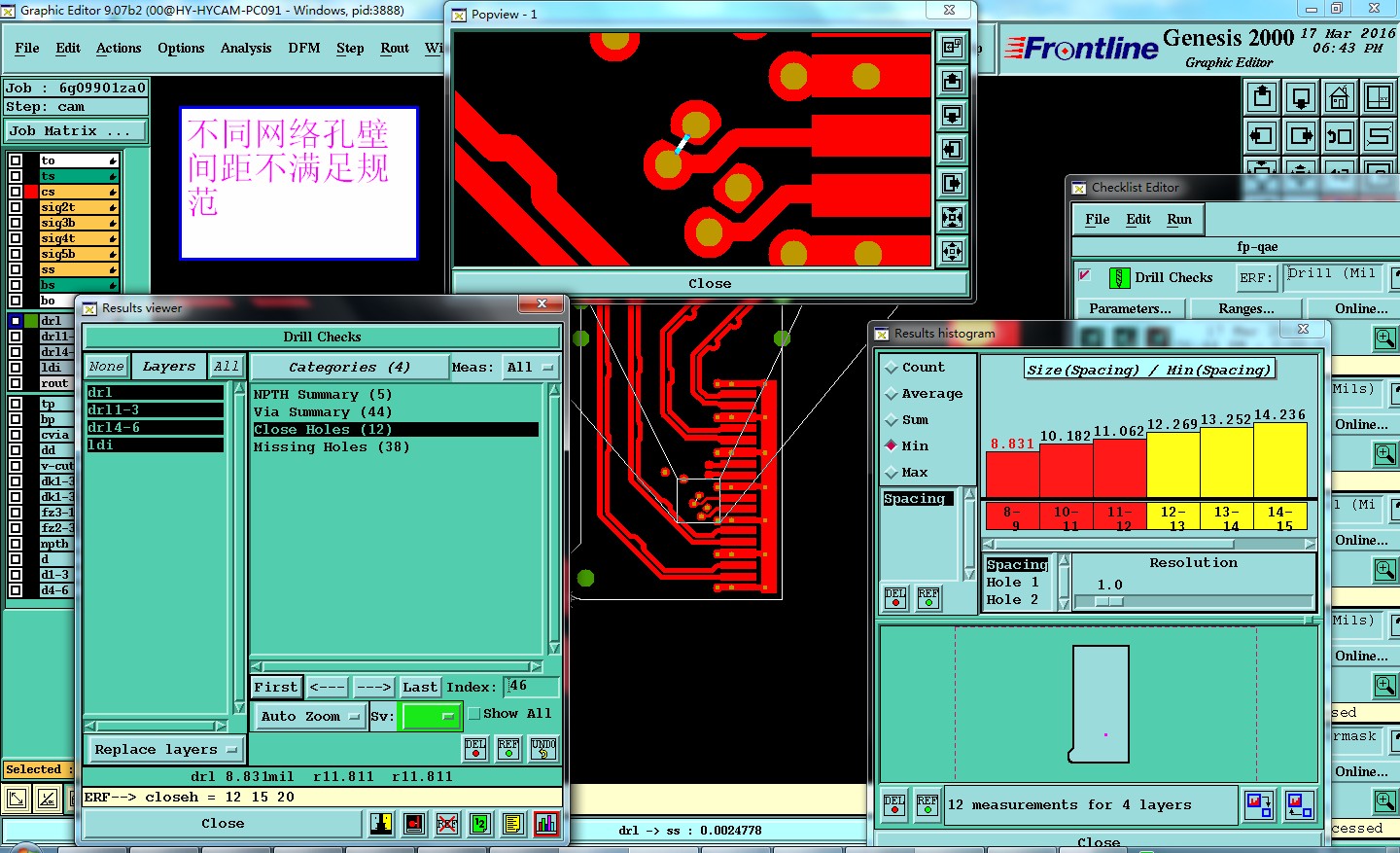Click the magnifier icon at top of Checklist Editor column

(x=1385, y=338)
